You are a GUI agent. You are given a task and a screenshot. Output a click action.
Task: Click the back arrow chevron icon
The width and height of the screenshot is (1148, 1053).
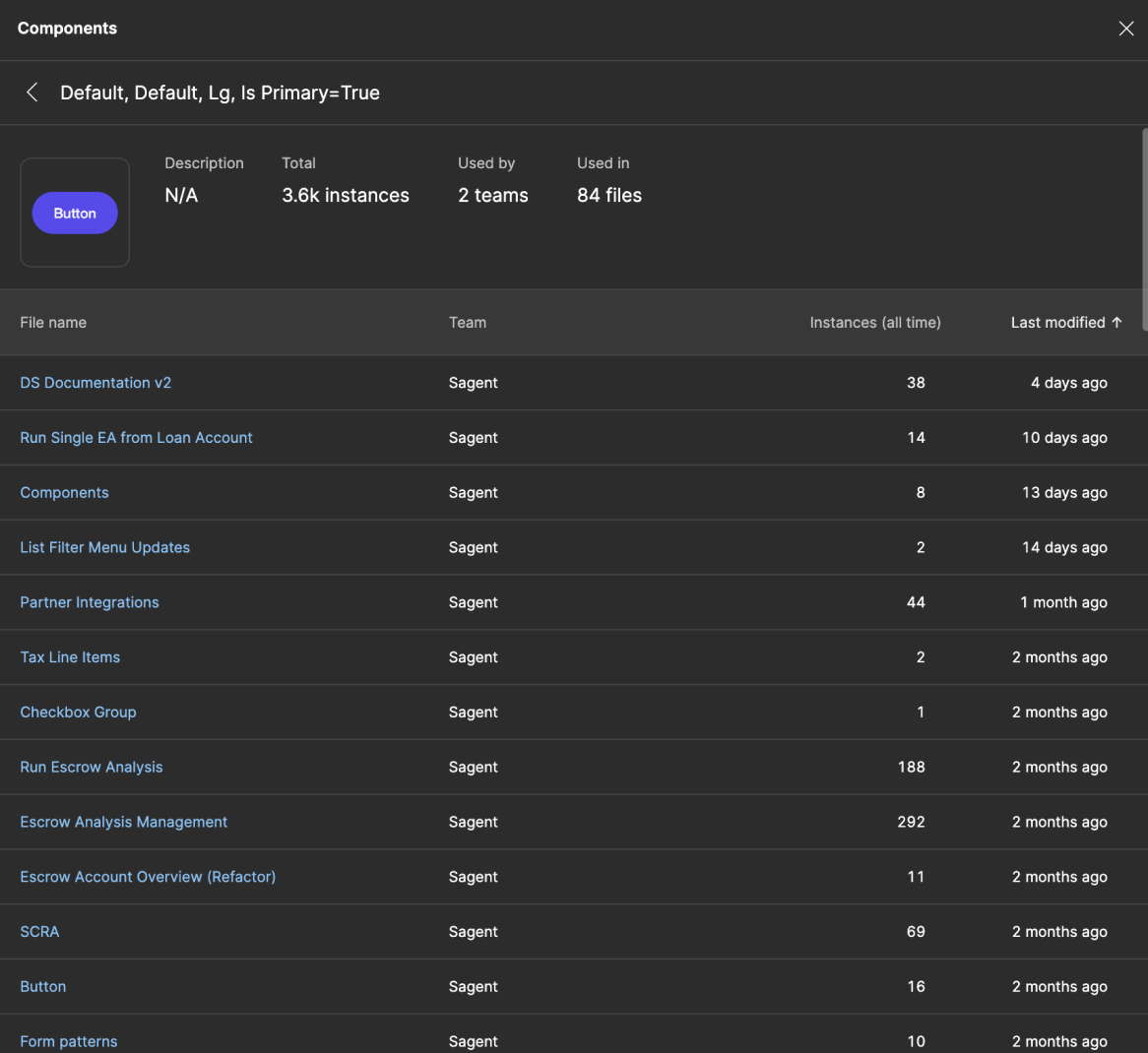32,93
